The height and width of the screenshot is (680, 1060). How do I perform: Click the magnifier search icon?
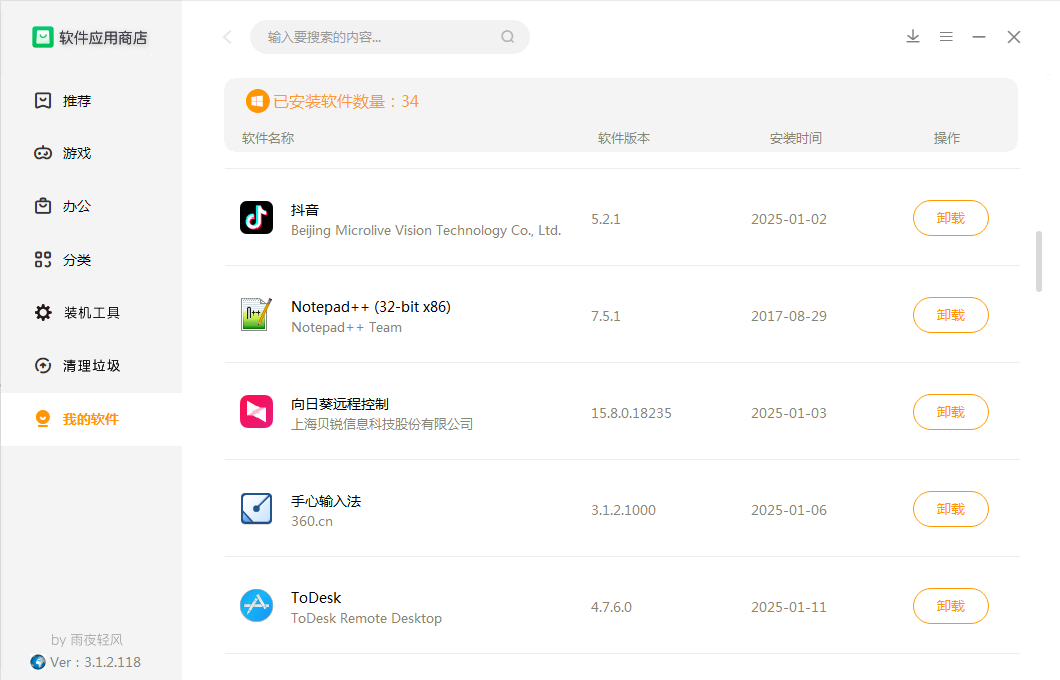coord(508,37)
